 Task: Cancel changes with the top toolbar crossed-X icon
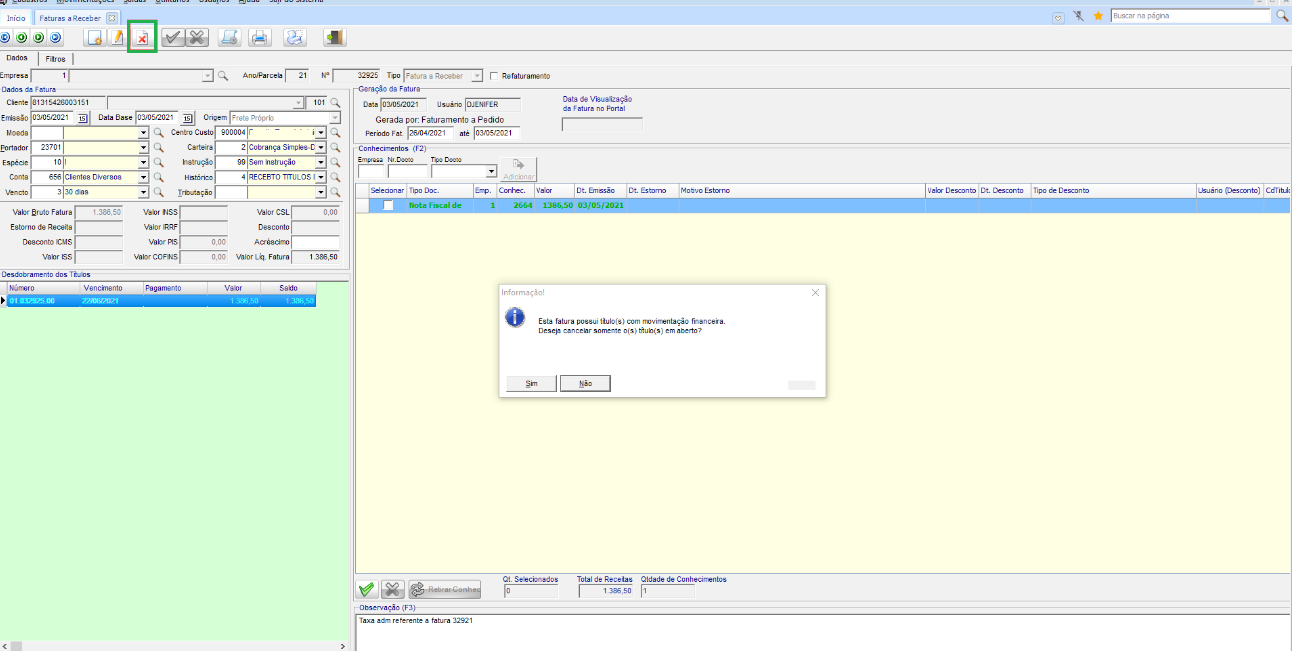197,38
